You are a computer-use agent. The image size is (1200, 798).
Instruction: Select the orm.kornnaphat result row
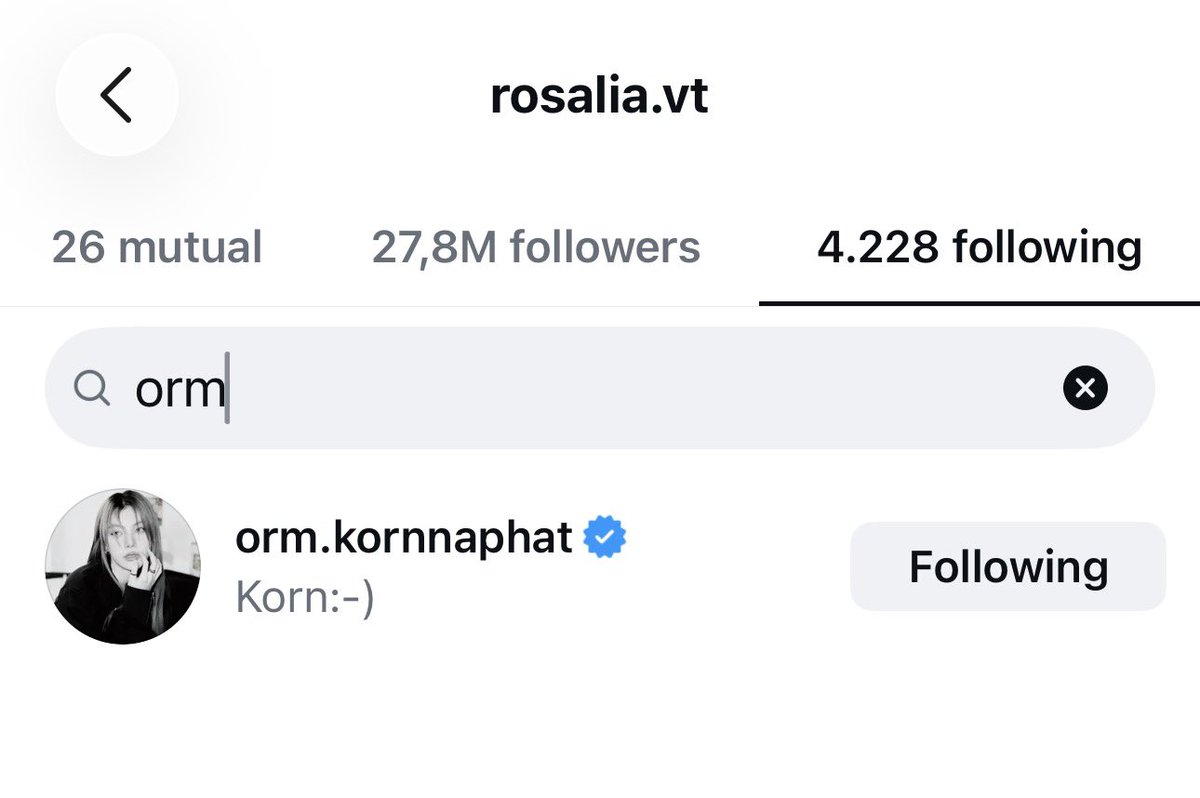[600, 567]
